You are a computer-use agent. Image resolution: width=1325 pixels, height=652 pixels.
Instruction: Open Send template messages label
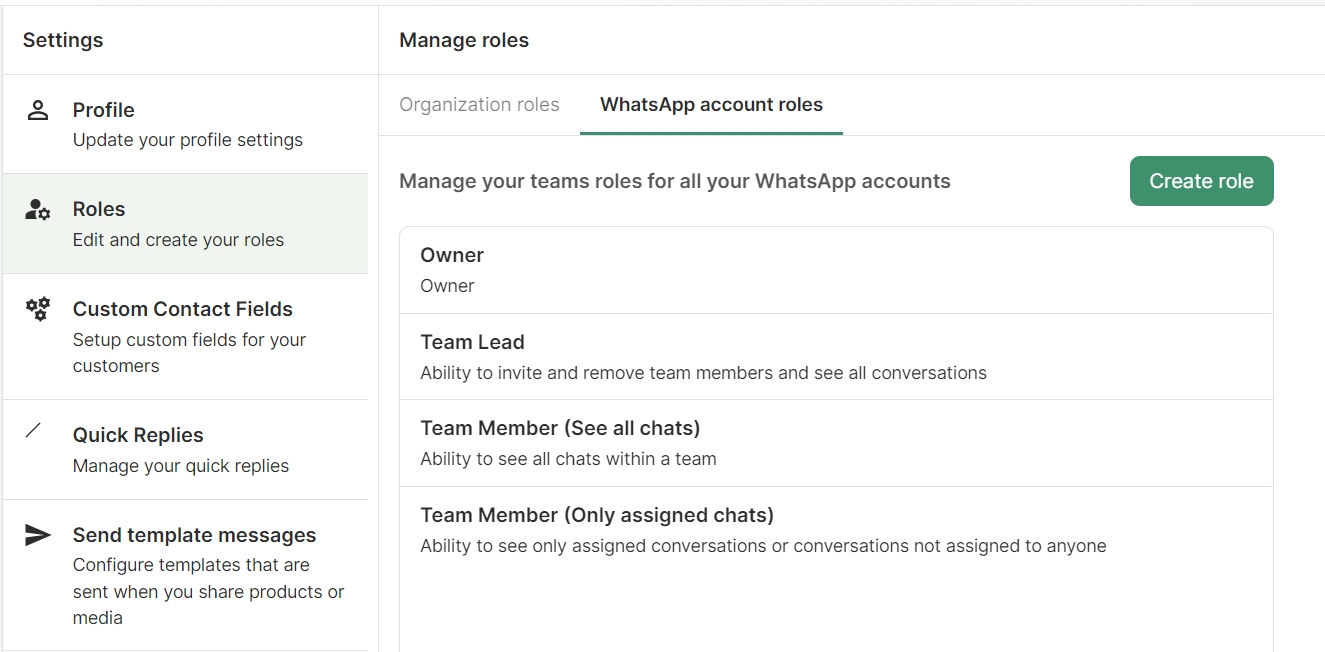(x=194, y=535)
